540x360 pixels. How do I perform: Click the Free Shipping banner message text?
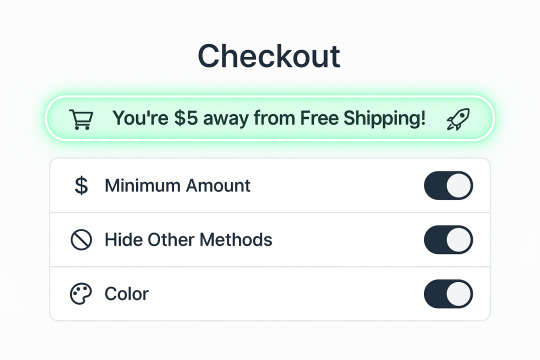(269, 118)
